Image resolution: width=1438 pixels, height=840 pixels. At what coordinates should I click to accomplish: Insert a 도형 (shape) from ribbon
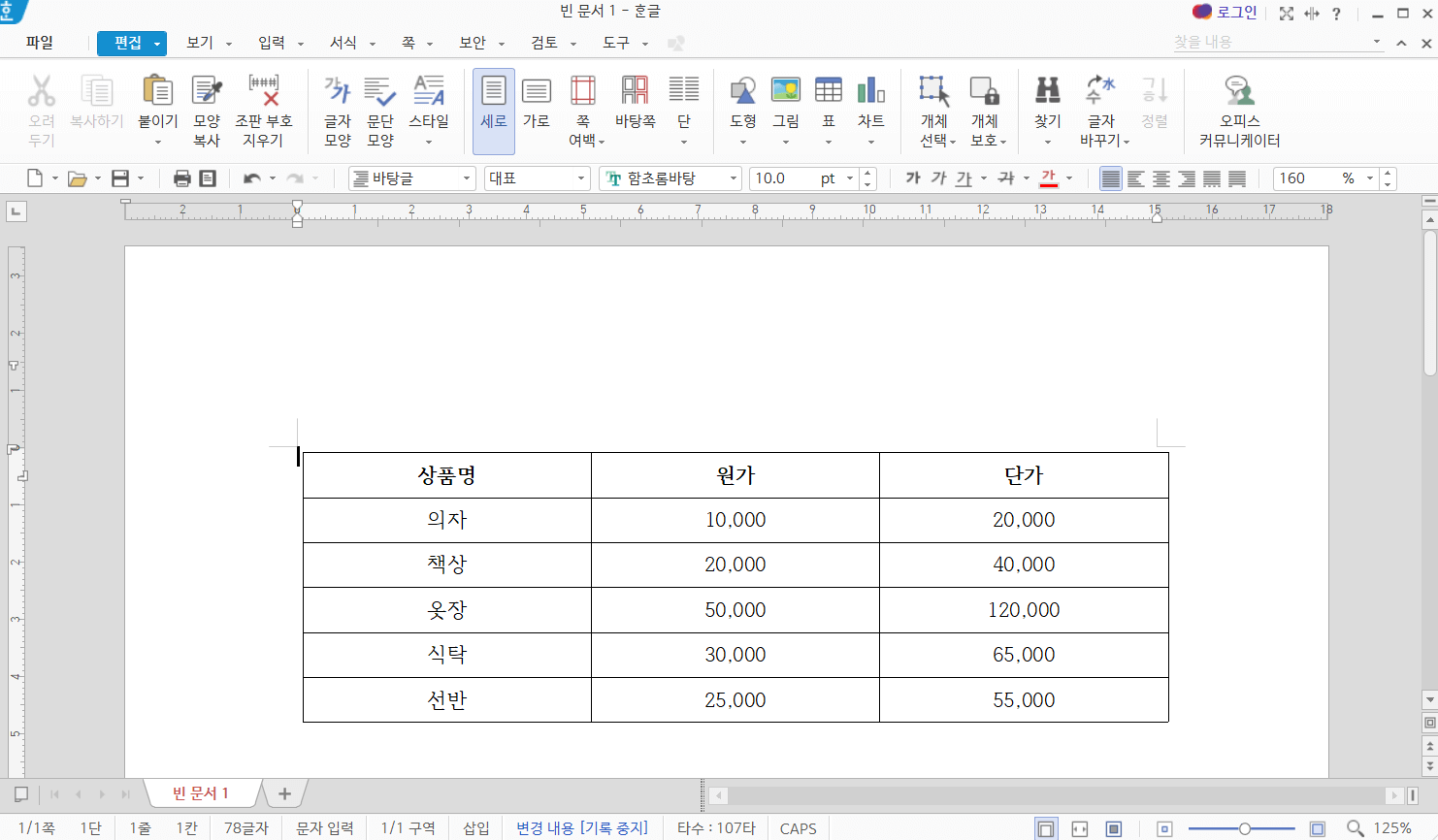click(x=743, y=91)
